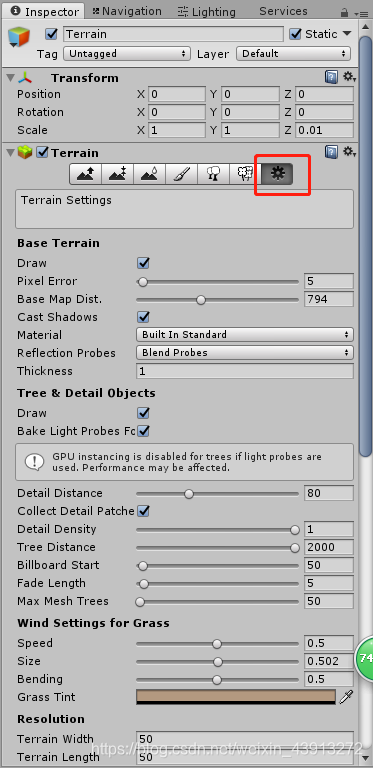
Task: Switch to the Services tab
Action: [x=283, y=11]
